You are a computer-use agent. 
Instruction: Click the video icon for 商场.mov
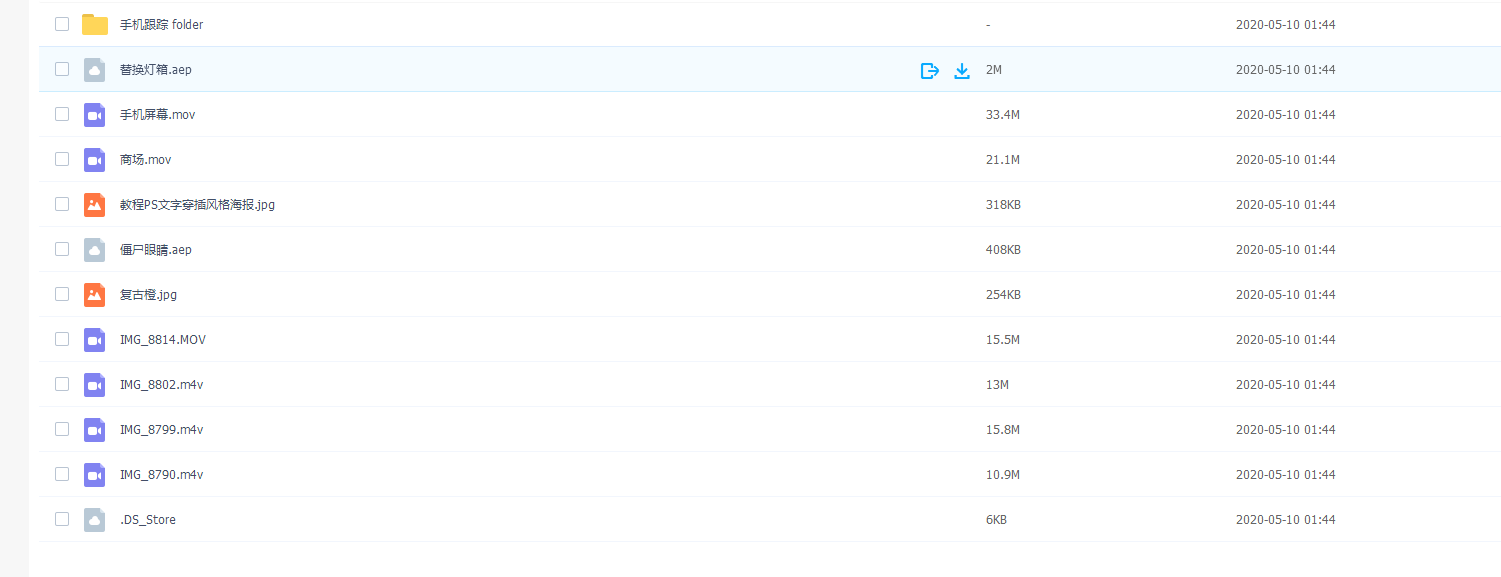pos(95,159)
